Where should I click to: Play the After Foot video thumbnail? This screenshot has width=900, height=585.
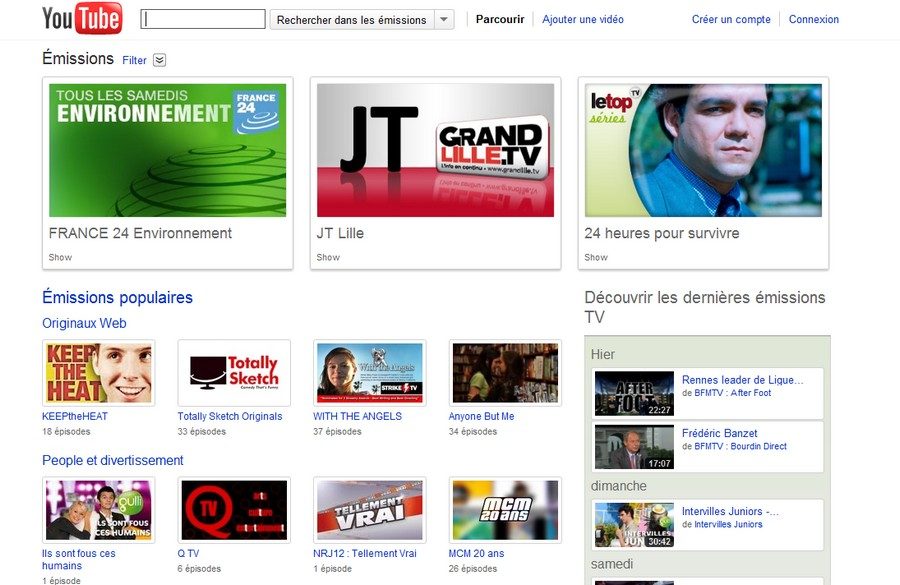tap(634, 394)
